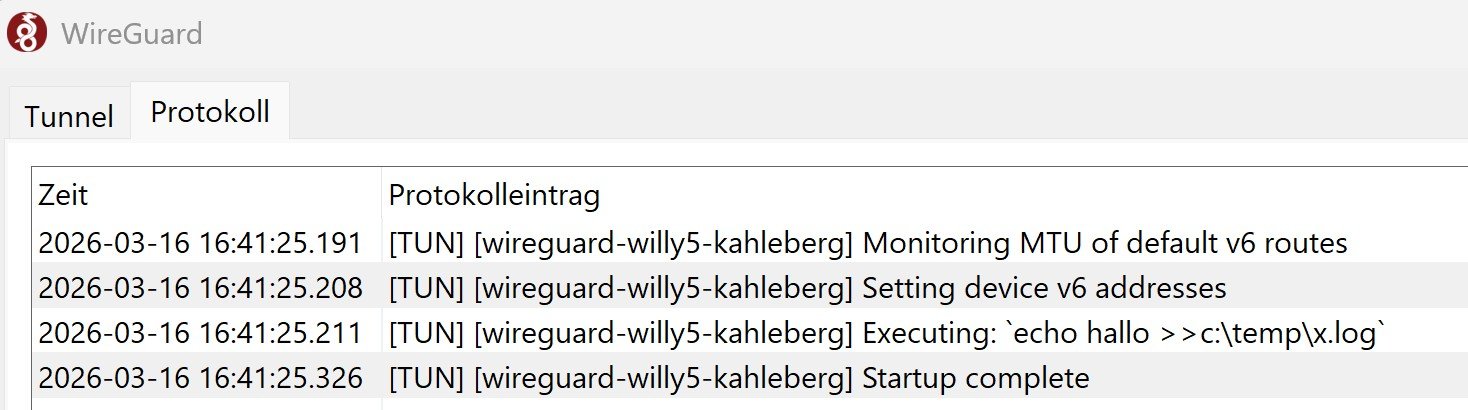Click the 16:41:25.211 timestamp cell
Screen dimensions: 1468x410
(x=200, y=334)
